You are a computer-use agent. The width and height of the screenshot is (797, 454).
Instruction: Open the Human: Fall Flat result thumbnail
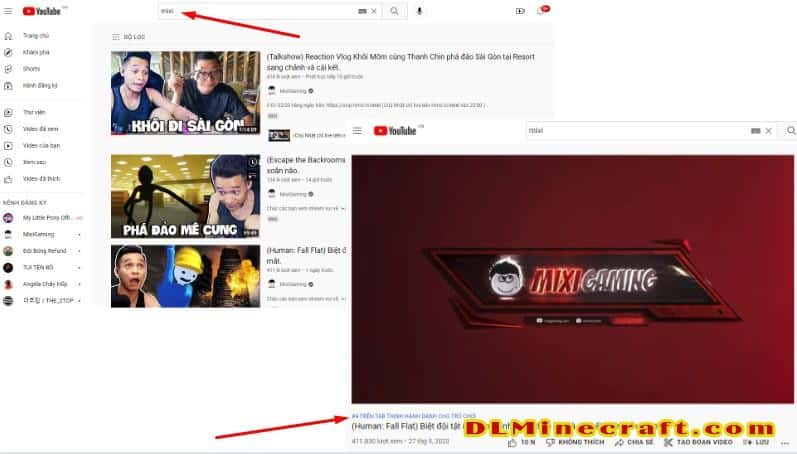pos(186,276)
